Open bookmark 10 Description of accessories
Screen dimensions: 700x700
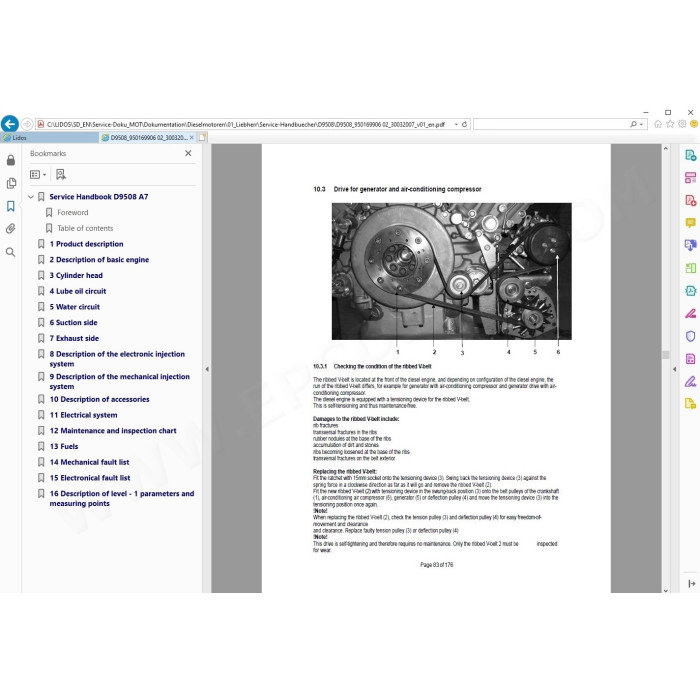[100, 399]
